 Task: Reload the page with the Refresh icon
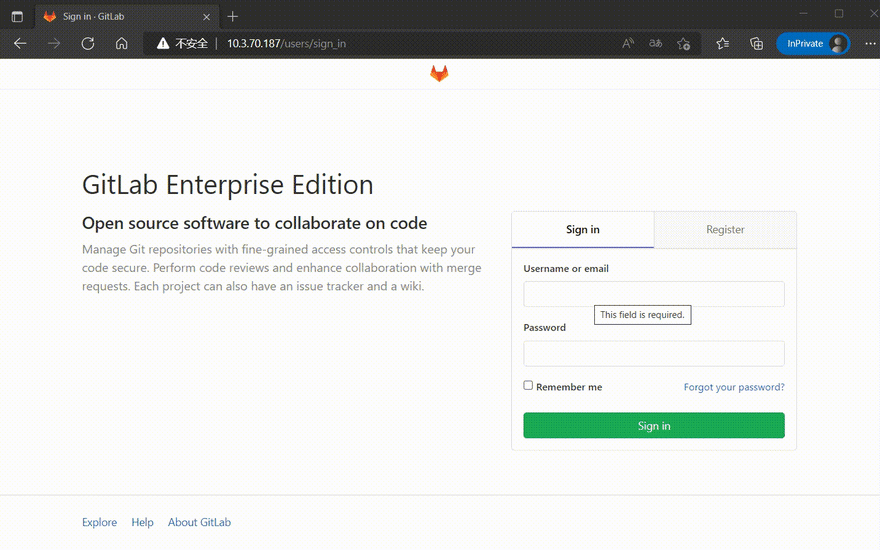(88, 43)
